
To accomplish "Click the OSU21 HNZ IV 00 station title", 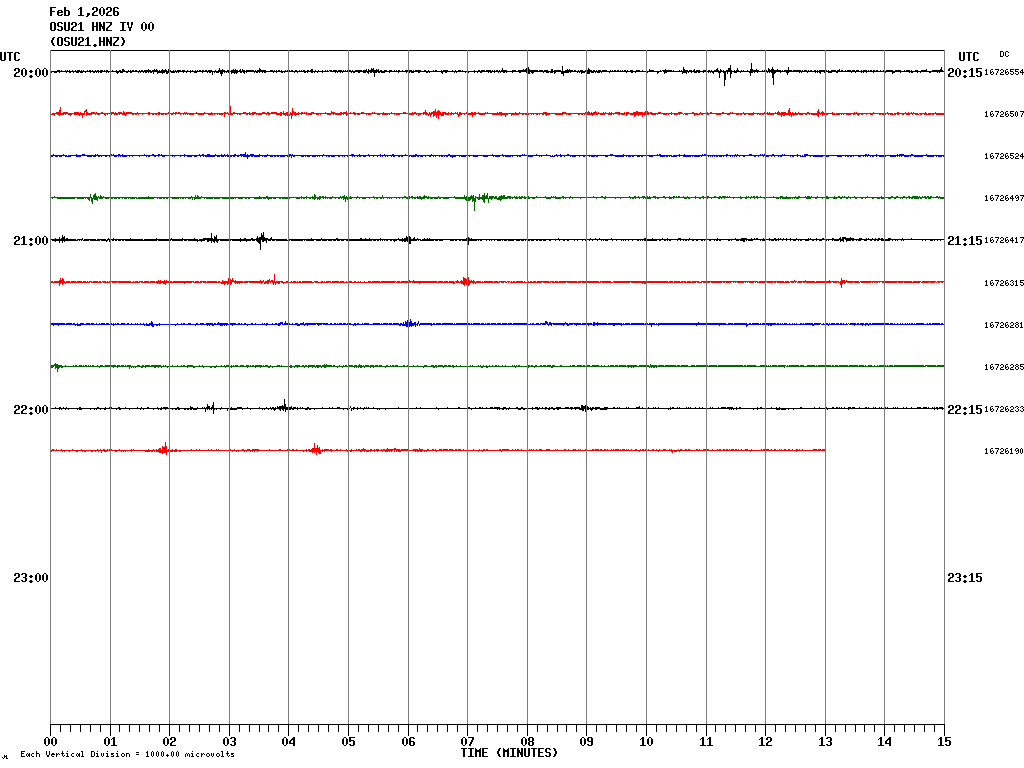I will (x=102, y=27).
